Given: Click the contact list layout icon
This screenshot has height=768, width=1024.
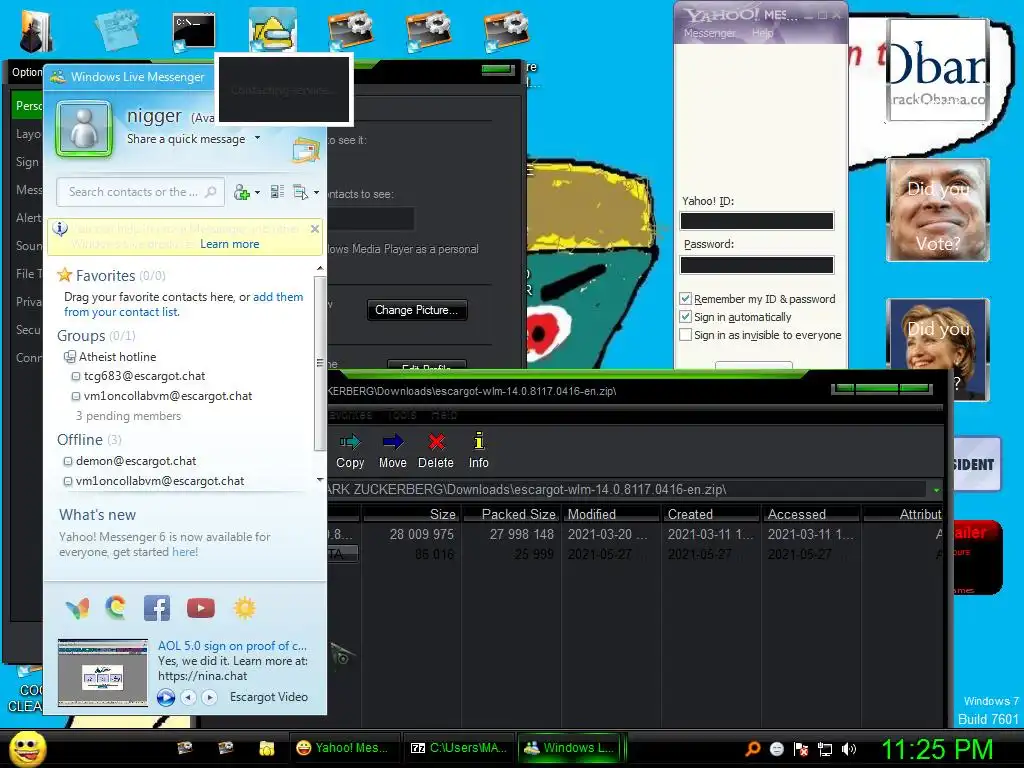Looking at the screenshot, I should click(277, 192).
